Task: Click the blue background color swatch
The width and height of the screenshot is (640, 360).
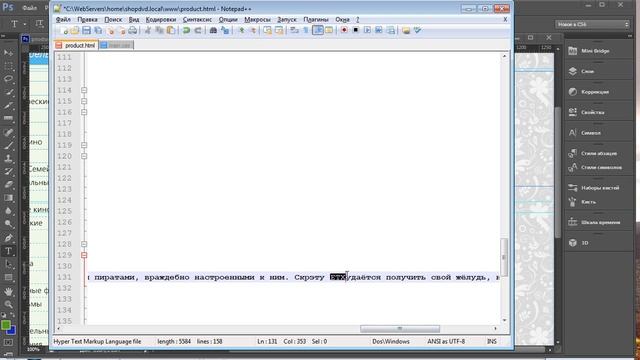Action: tap(13, 330)
